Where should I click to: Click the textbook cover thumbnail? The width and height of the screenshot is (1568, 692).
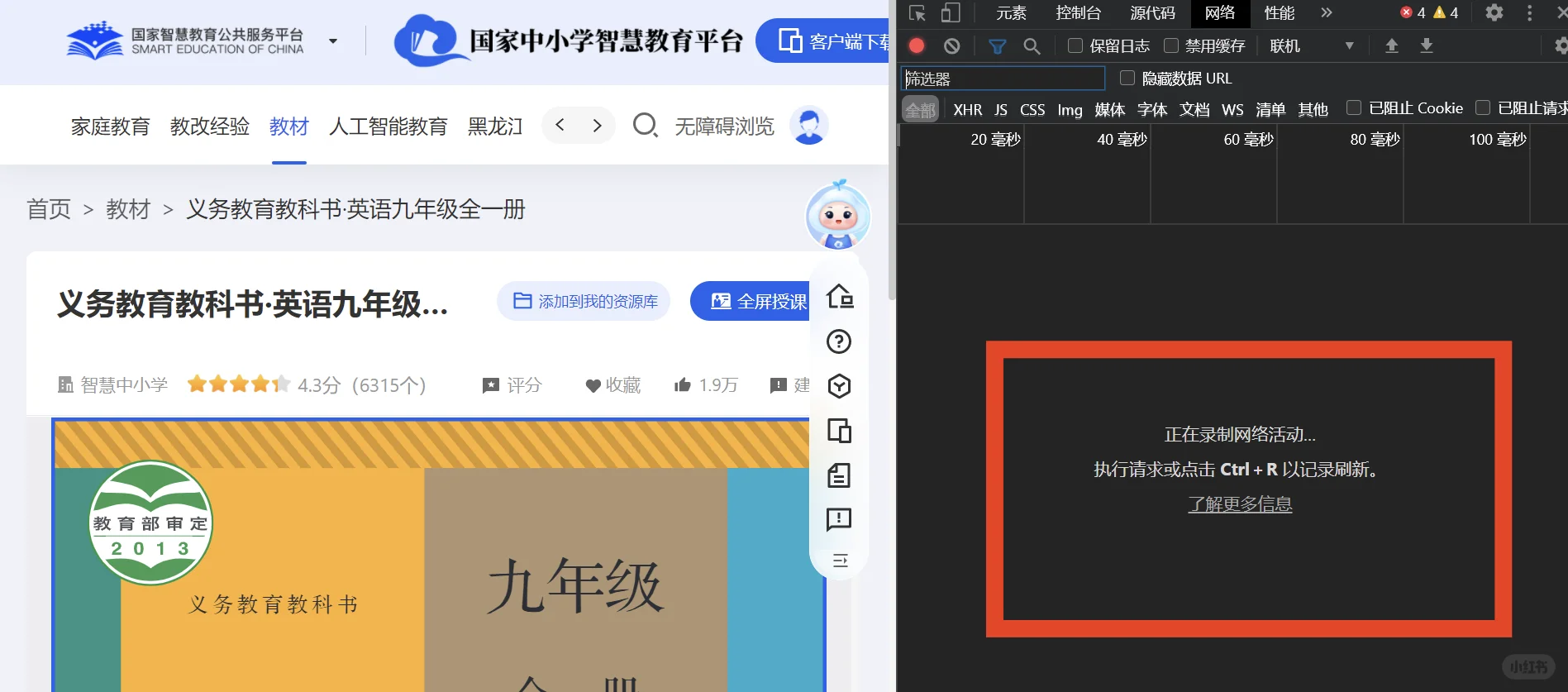pos(438,556)
